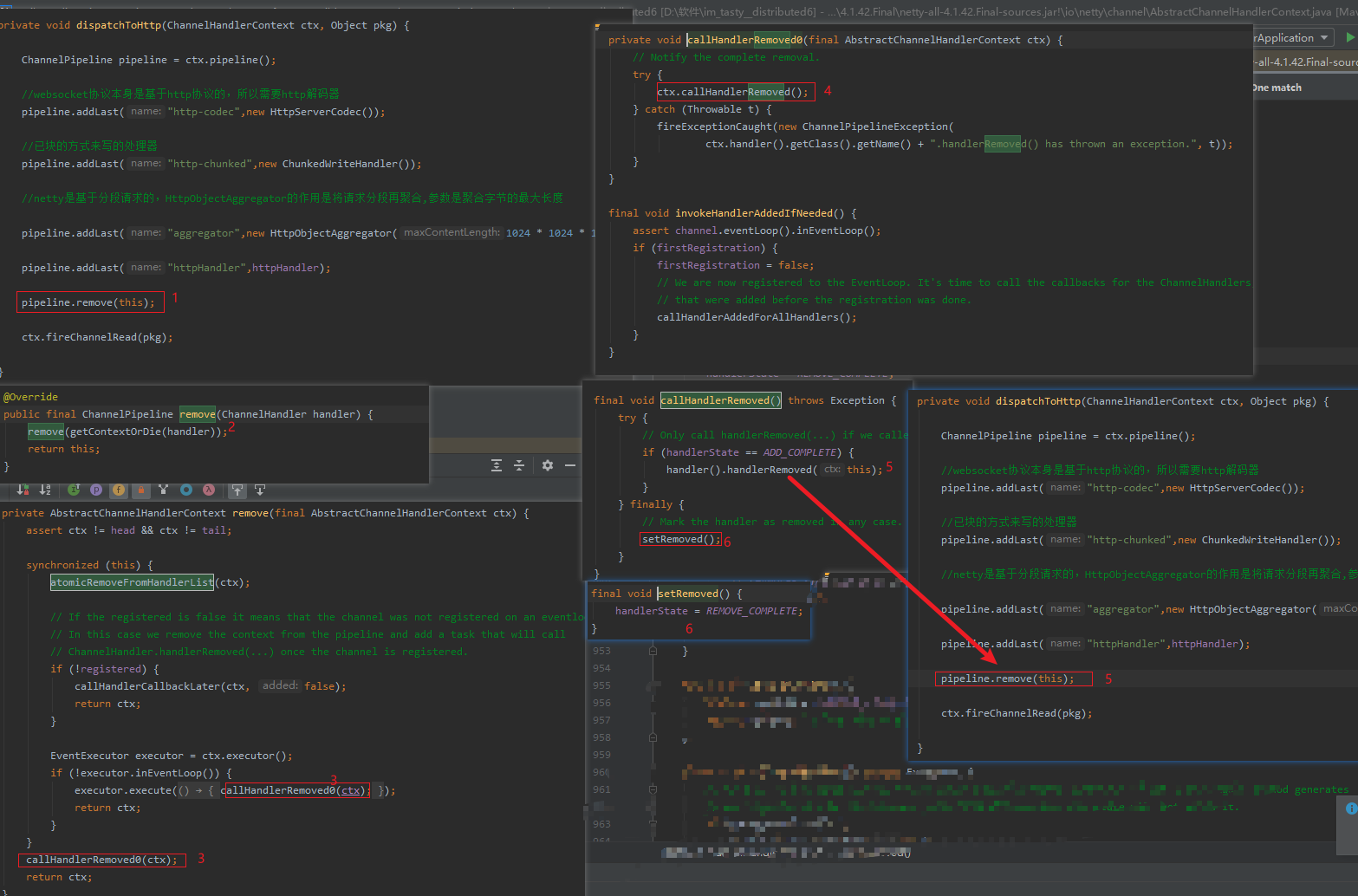Toggle the fold marker at line 963

coord(653,824)
